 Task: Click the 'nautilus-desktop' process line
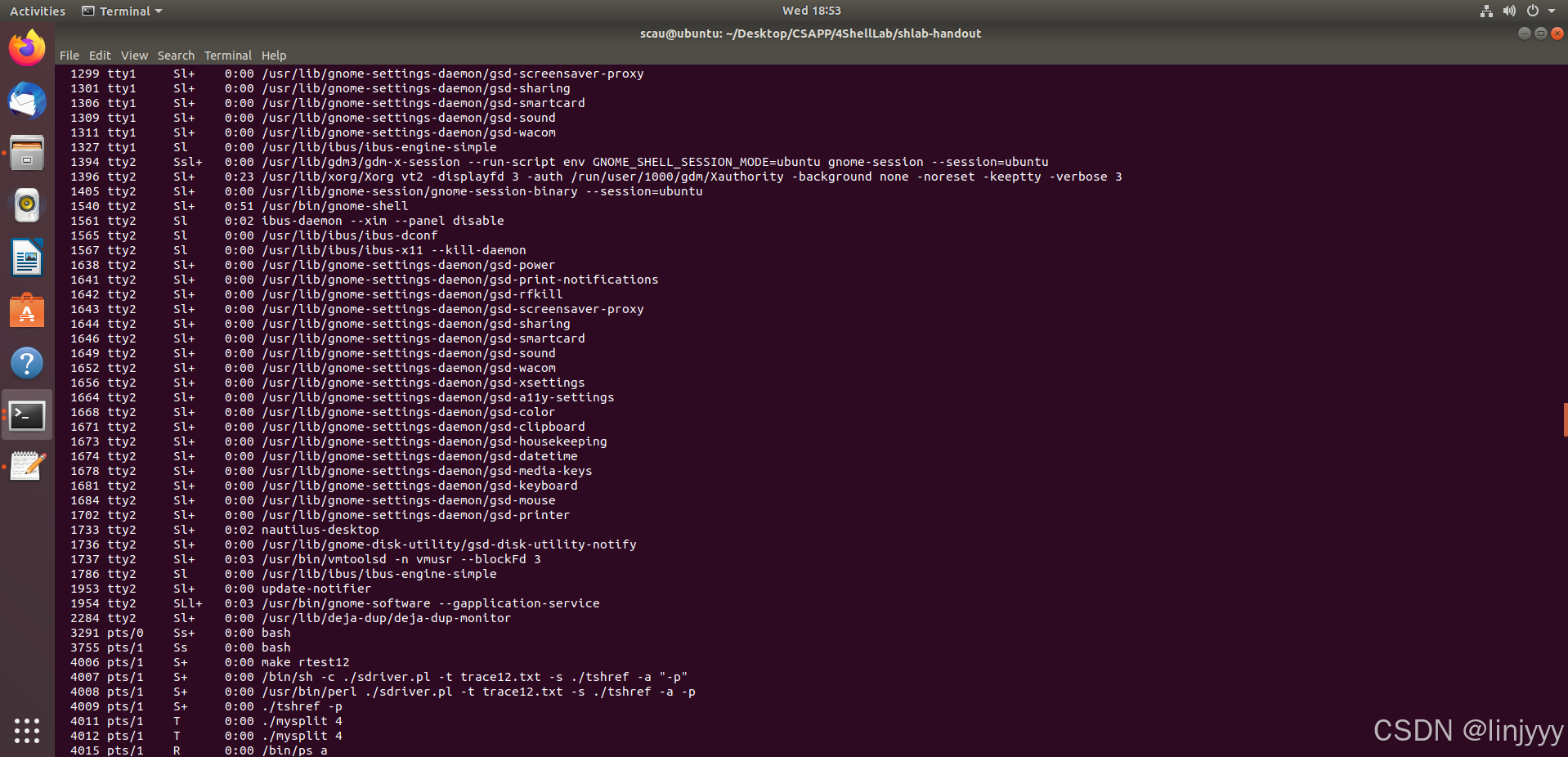point(224,530)
